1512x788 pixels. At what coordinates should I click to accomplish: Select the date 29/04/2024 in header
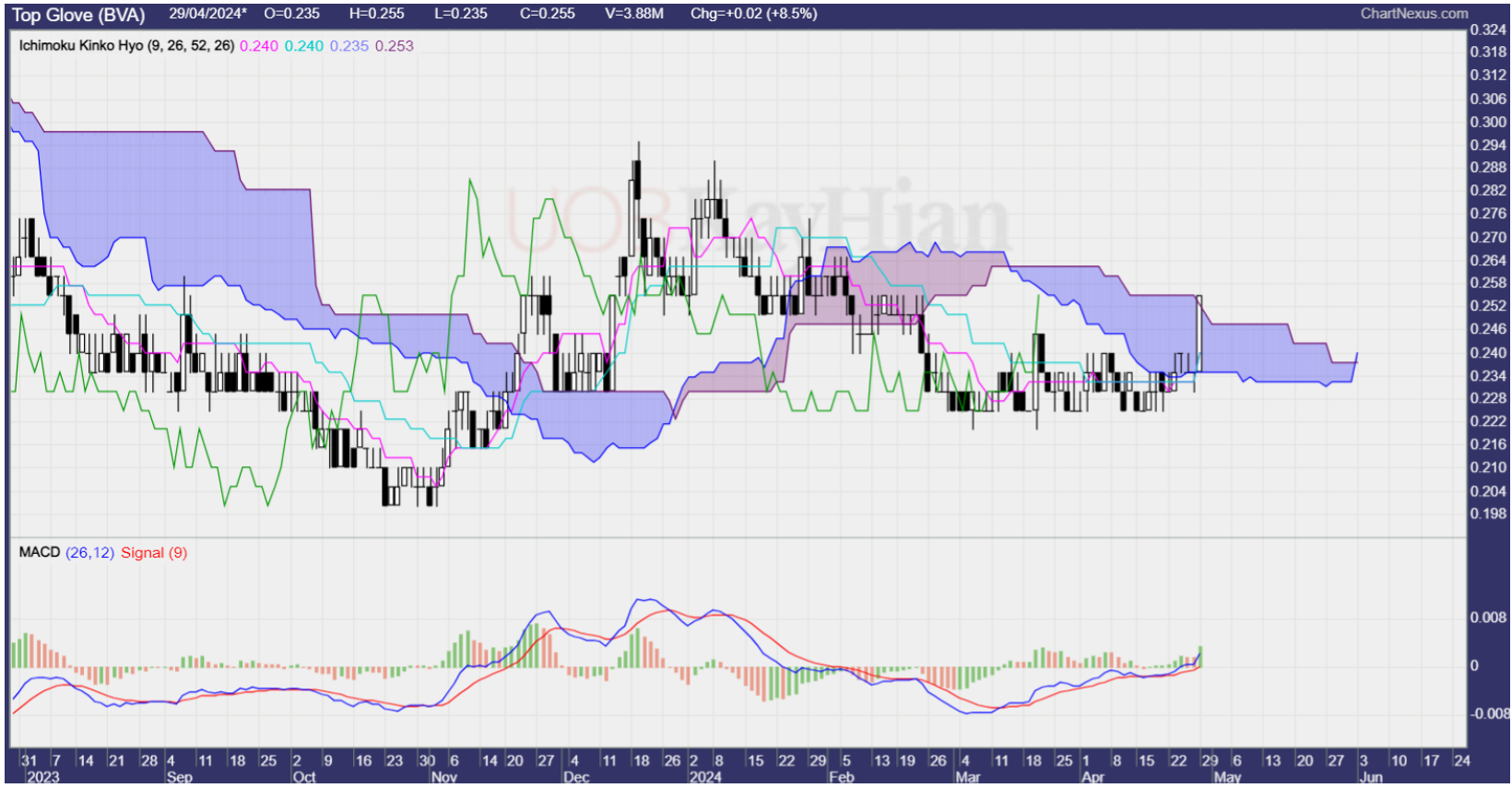(x=207, y=14)
